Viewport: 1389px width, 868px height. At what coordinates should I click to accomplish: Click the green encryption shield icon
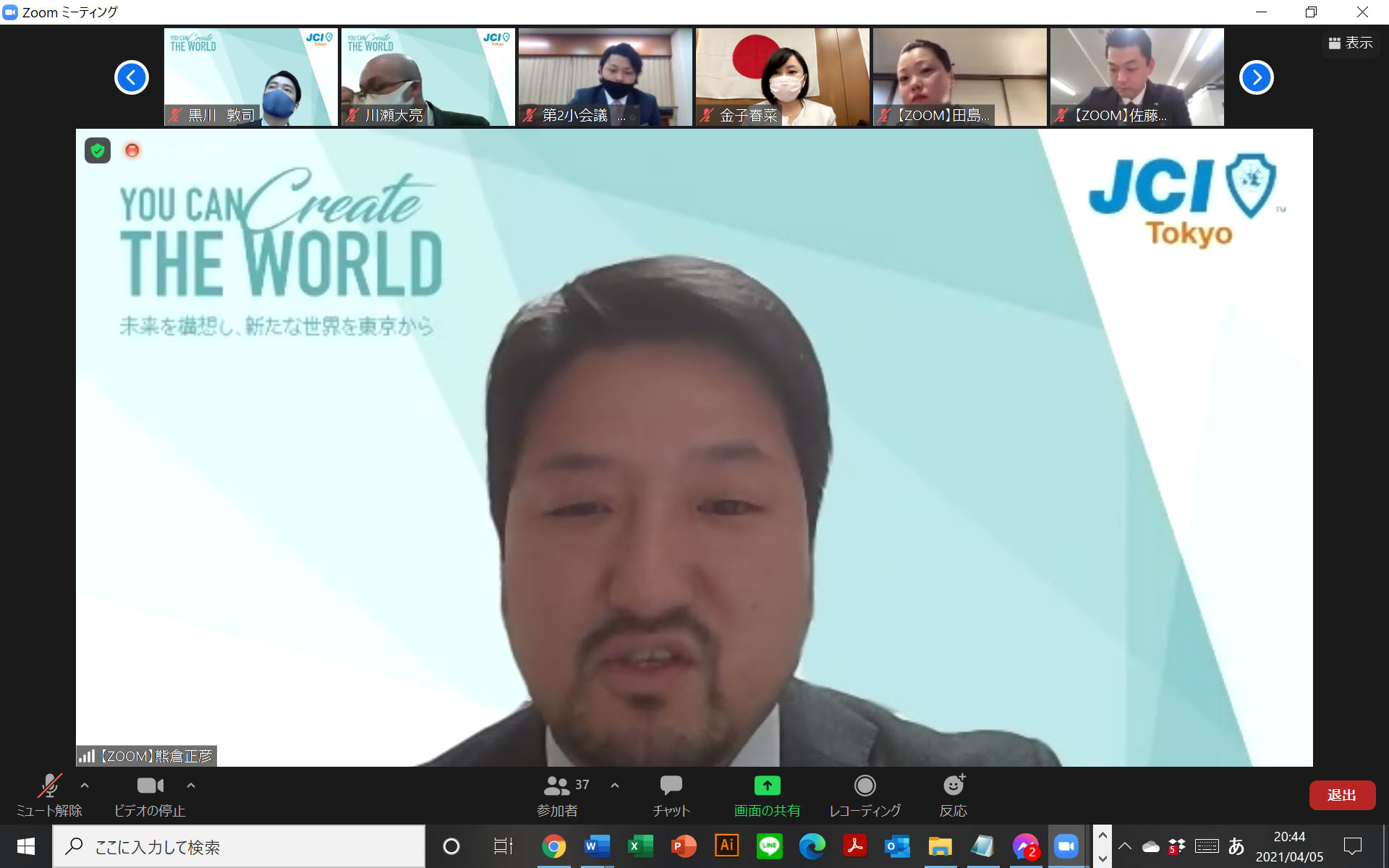[98, 150]
